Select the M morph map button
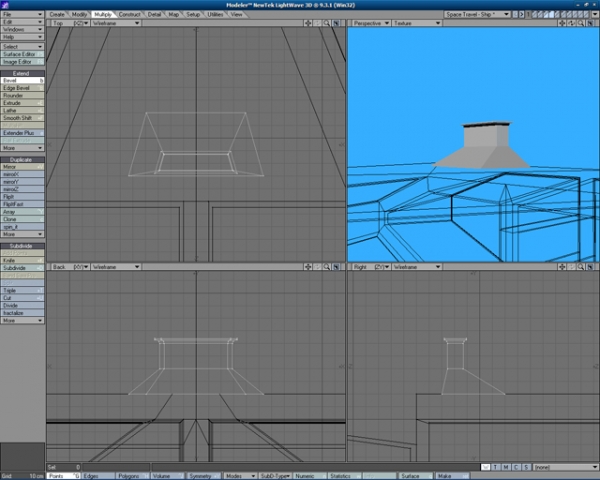The image size is (600, 480). (x=506, y=467)
